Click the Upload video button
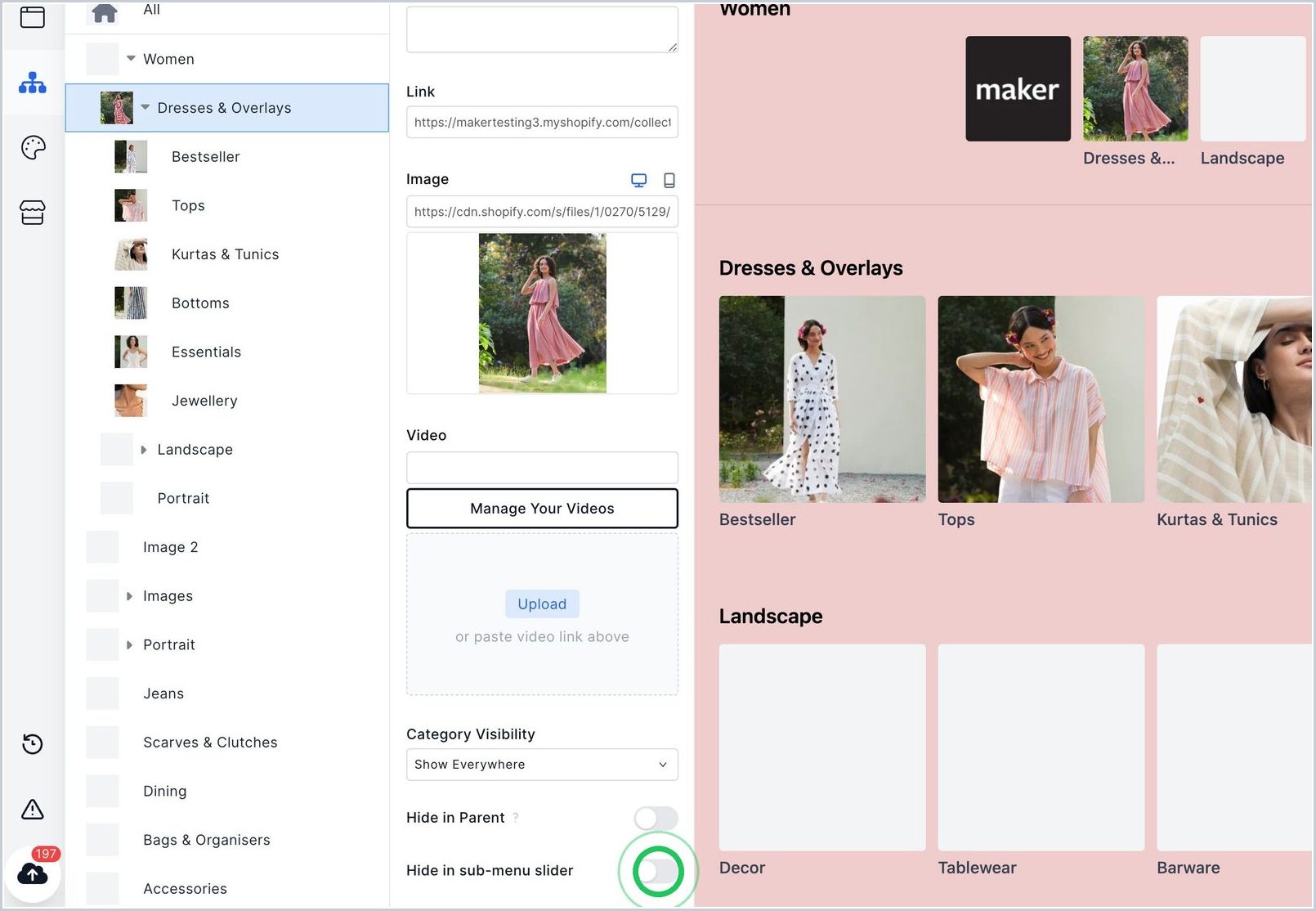This screenshot has width=1316, height=911. click(x=542, y=604)
